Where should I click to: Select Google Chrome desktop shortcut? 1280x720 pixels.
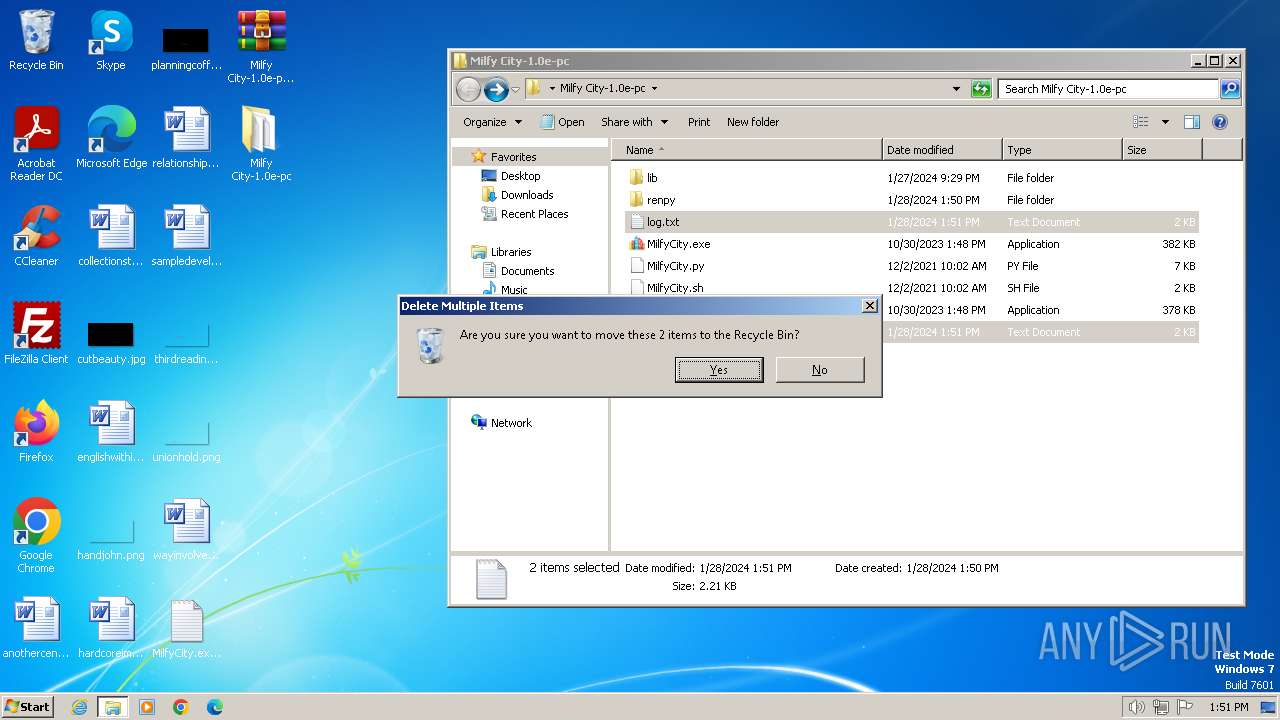[36, 536]
